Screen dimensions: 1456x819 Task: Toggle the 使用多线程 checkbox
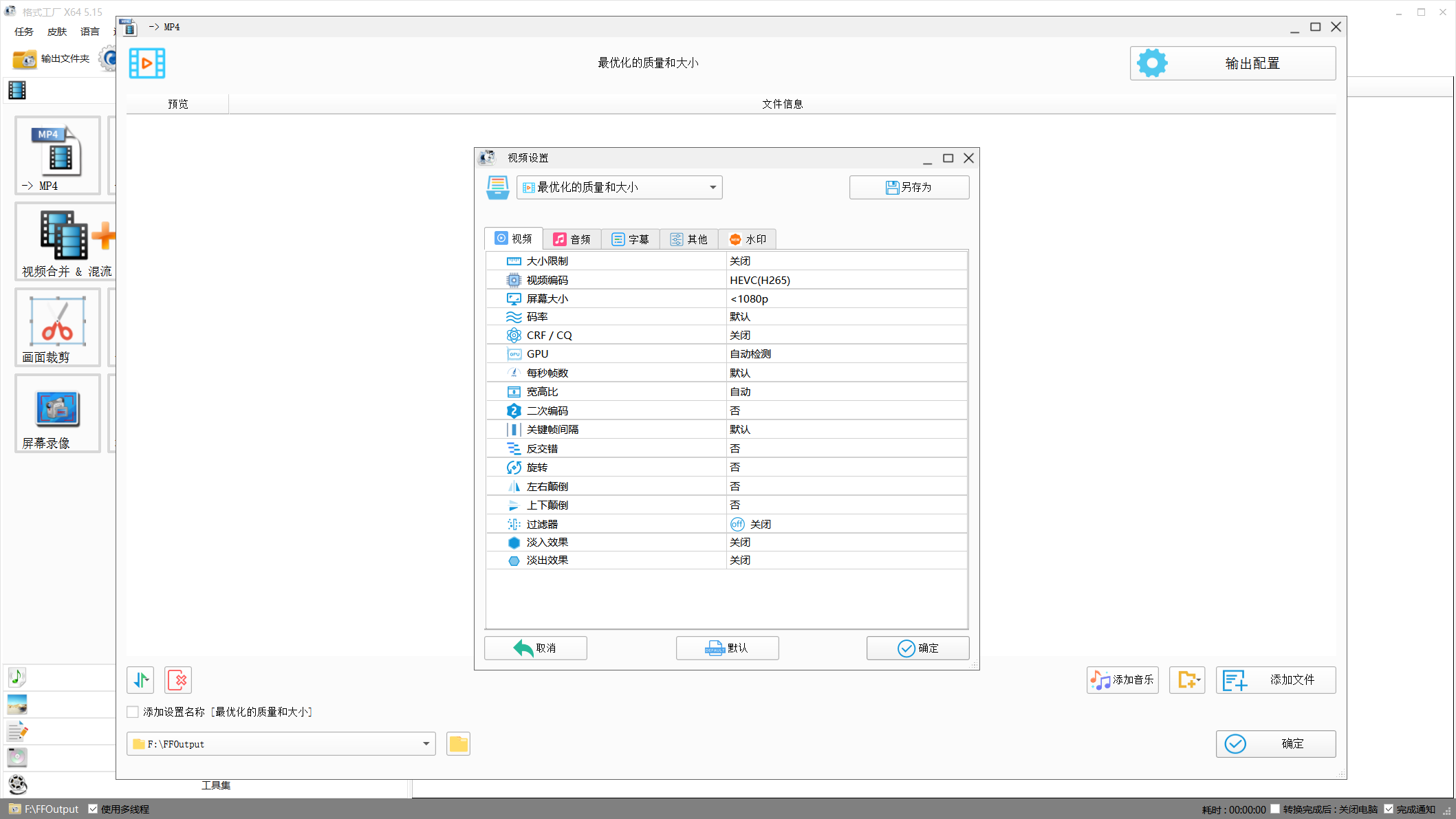[x=93, y=809]
